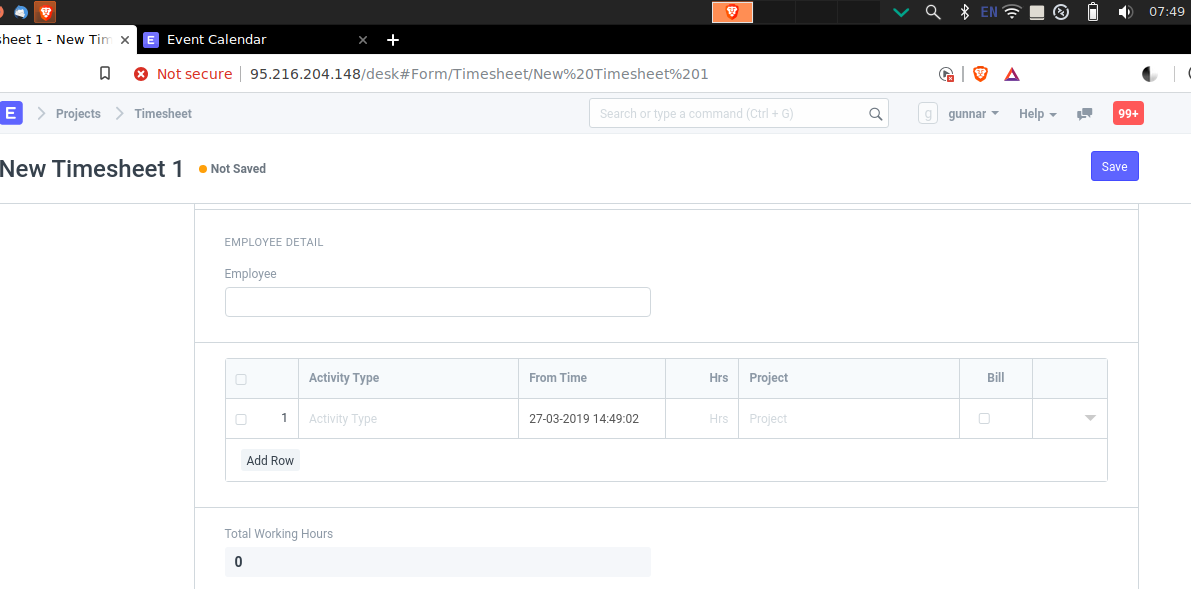The height and width of the screenshot is (589, 1191).
Task: Go to Timesheet breadcrumb
Action: [163, 113]
